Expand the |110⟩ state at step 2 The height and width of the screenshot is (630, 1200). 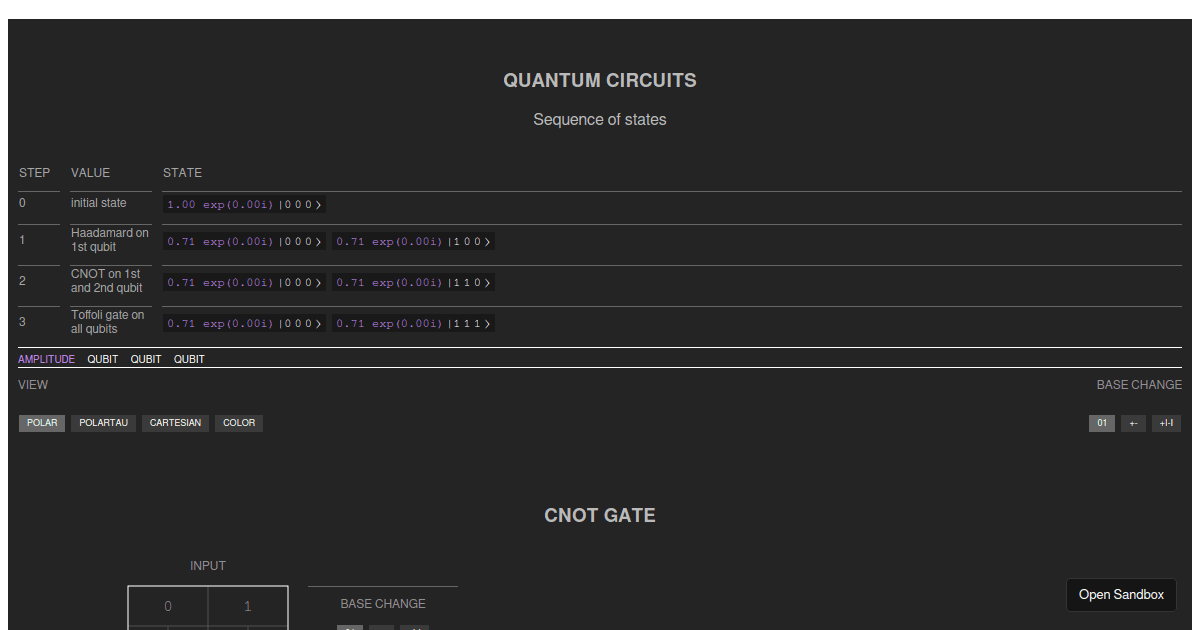[413, 282]
